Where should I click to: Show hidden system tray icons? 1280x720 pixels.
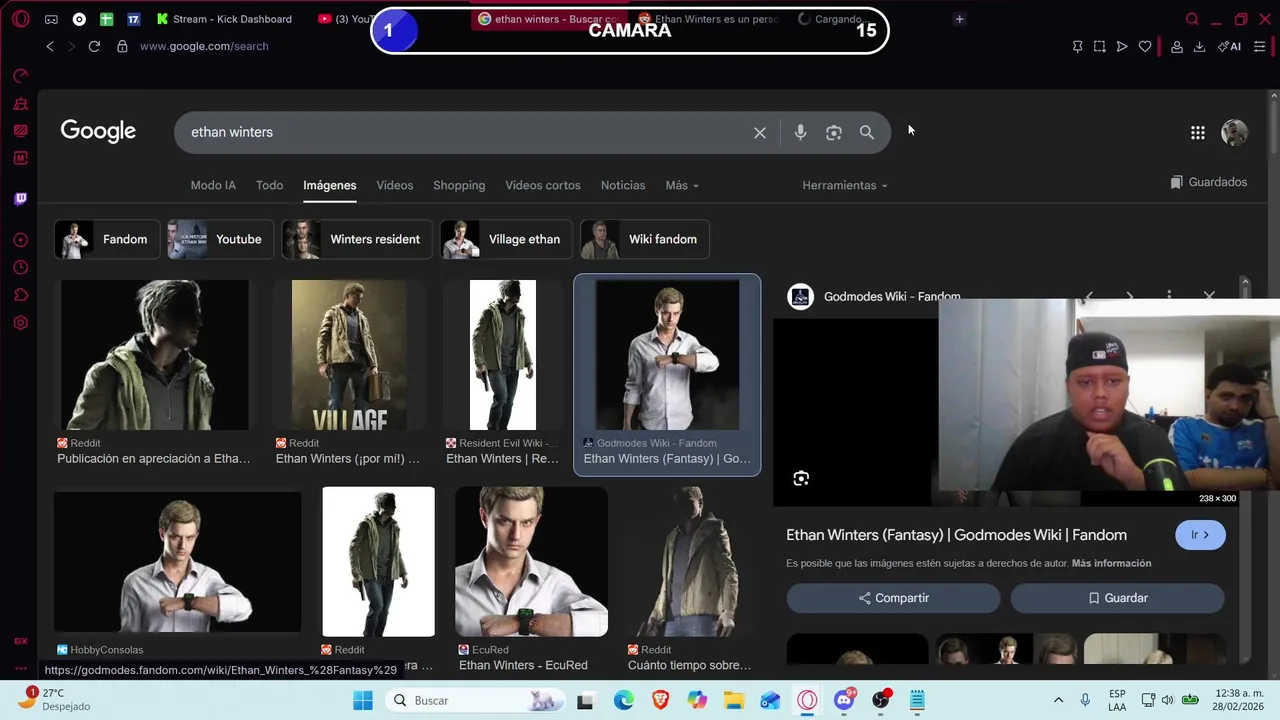tap(1058, 700)
